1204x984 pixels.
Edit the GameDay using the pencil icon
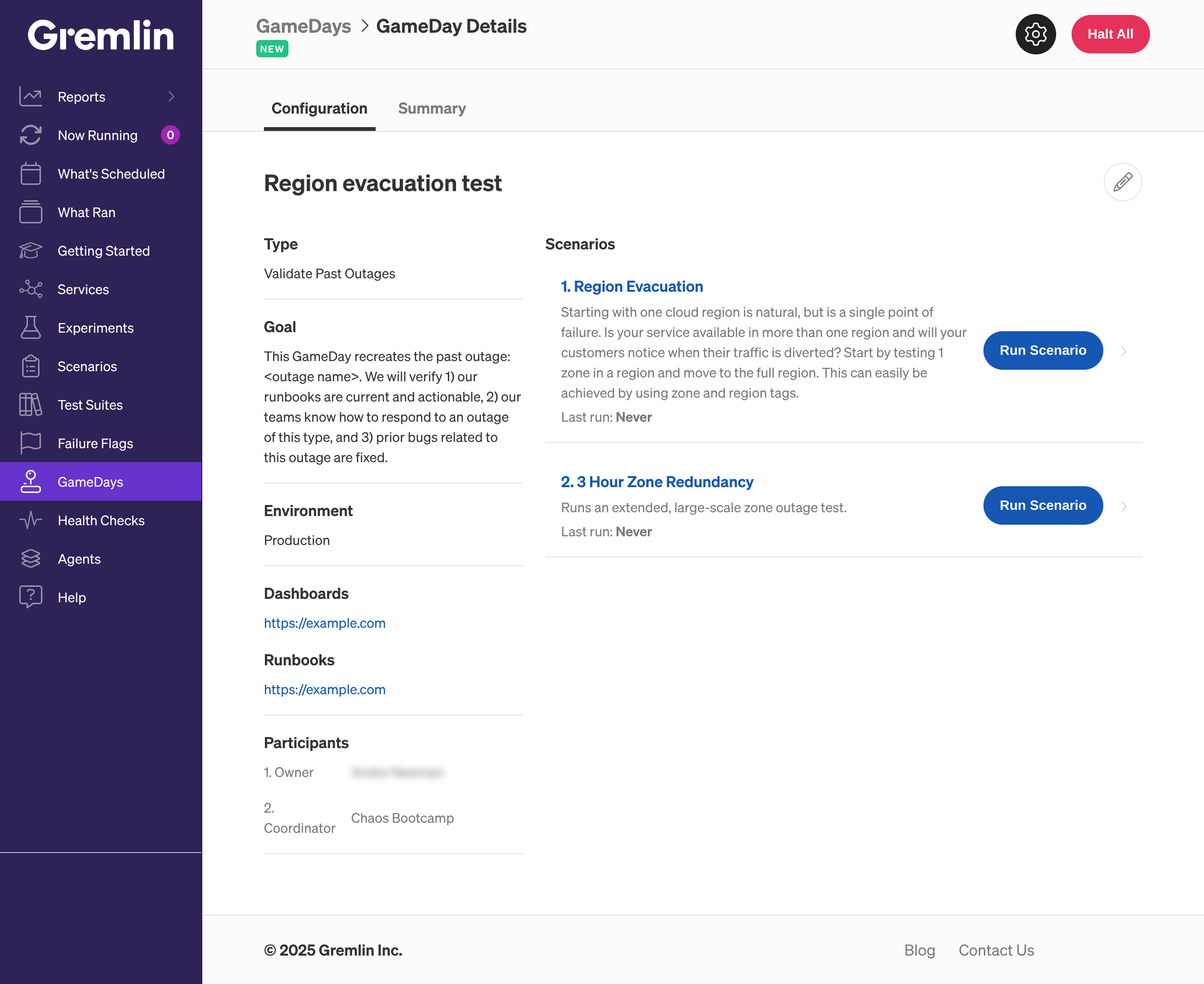(x=1123, y=182)
